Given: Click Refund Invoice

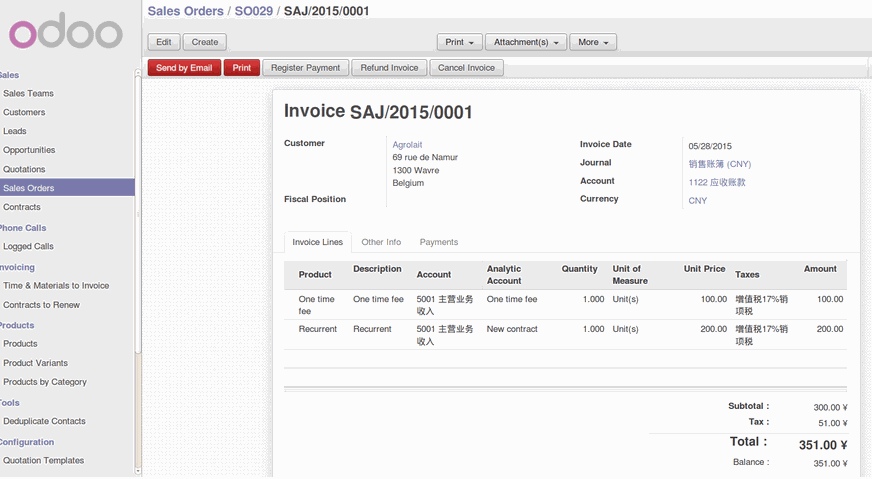Looking at the screenshot, I should pos(389,68).
